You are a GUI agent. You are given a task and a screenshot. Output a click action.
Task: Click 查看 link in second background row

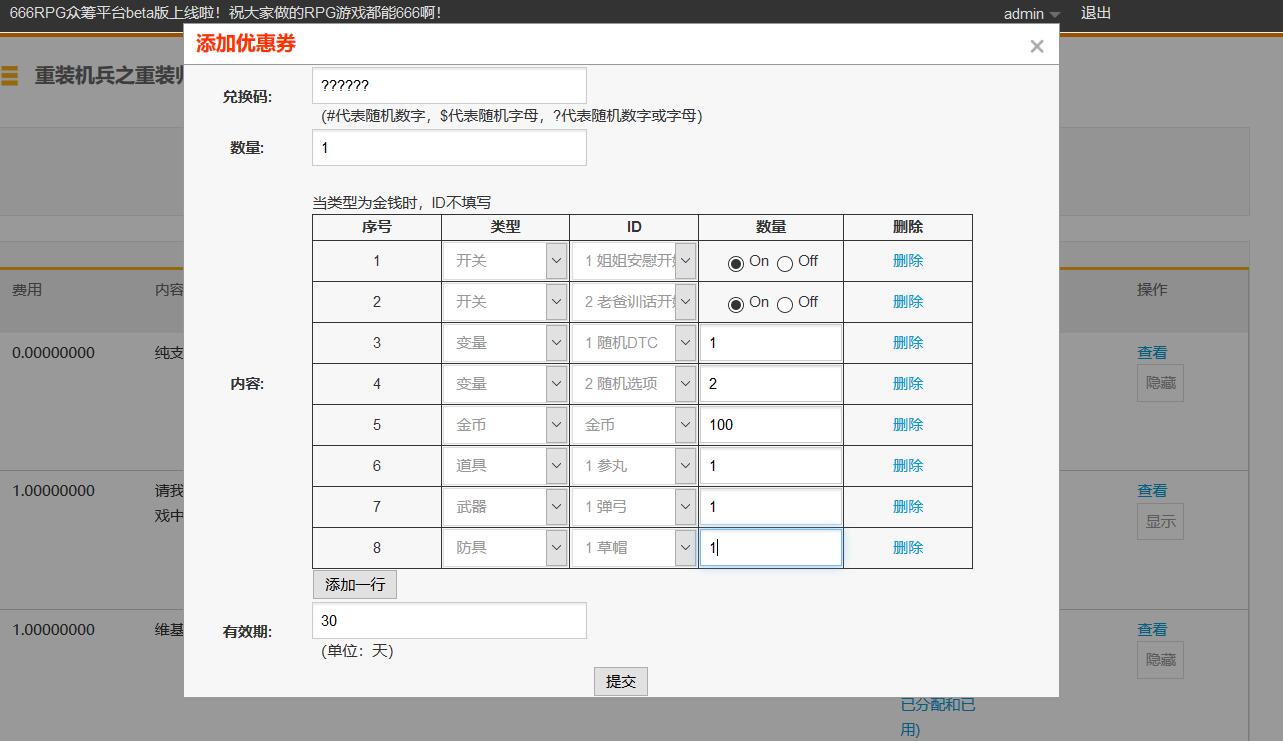1152,491
